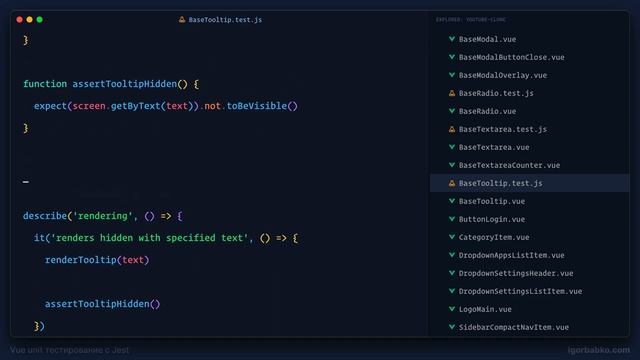Image resolution: width=640 pixels, height=360 pixels.
Task: Click the explorer panel header label
Action: coord(471,20)
